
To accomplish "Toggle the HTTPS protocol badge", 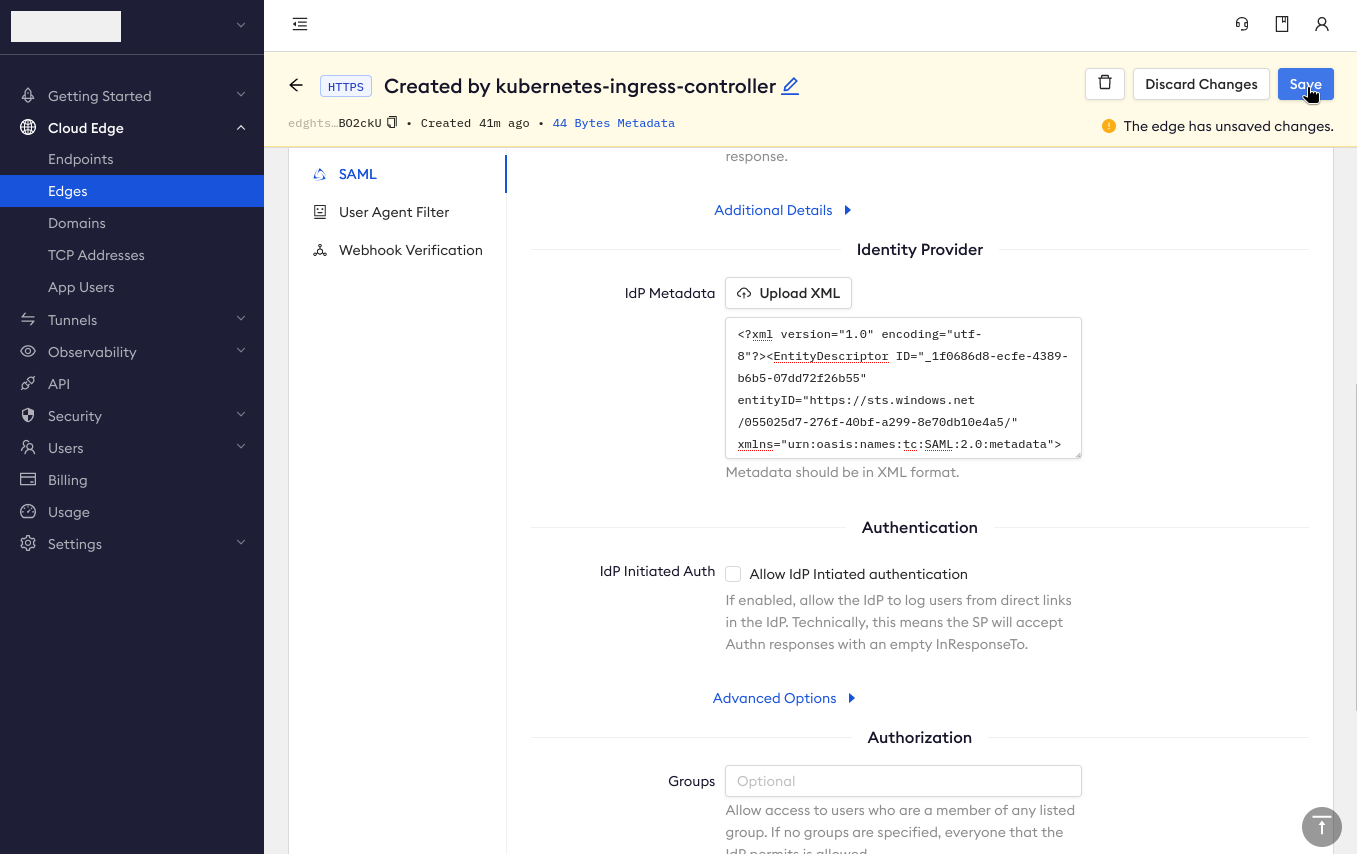I will (345, 86).
